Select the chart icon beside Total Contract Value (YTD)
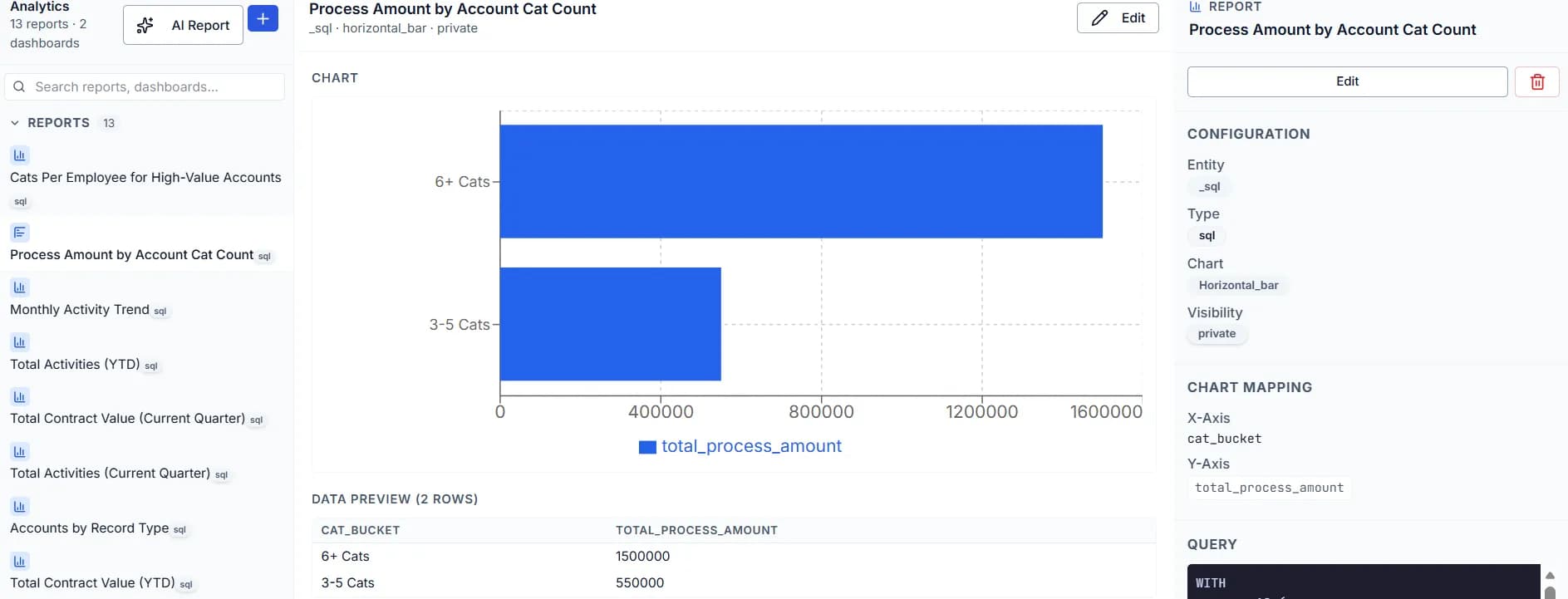This screenshot has height=599, width=1568. tap(19, 560)
